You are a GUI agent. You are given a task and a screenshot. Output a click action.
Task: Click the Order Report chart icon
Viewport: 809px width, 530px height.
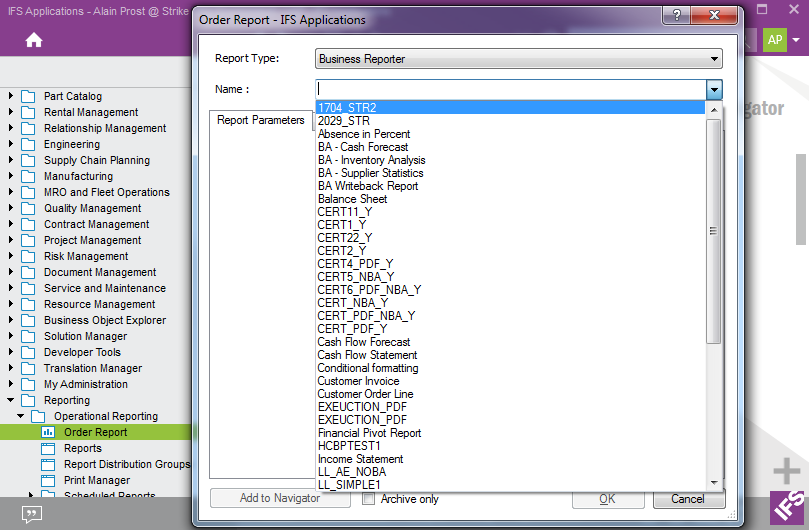click(48, 432)
